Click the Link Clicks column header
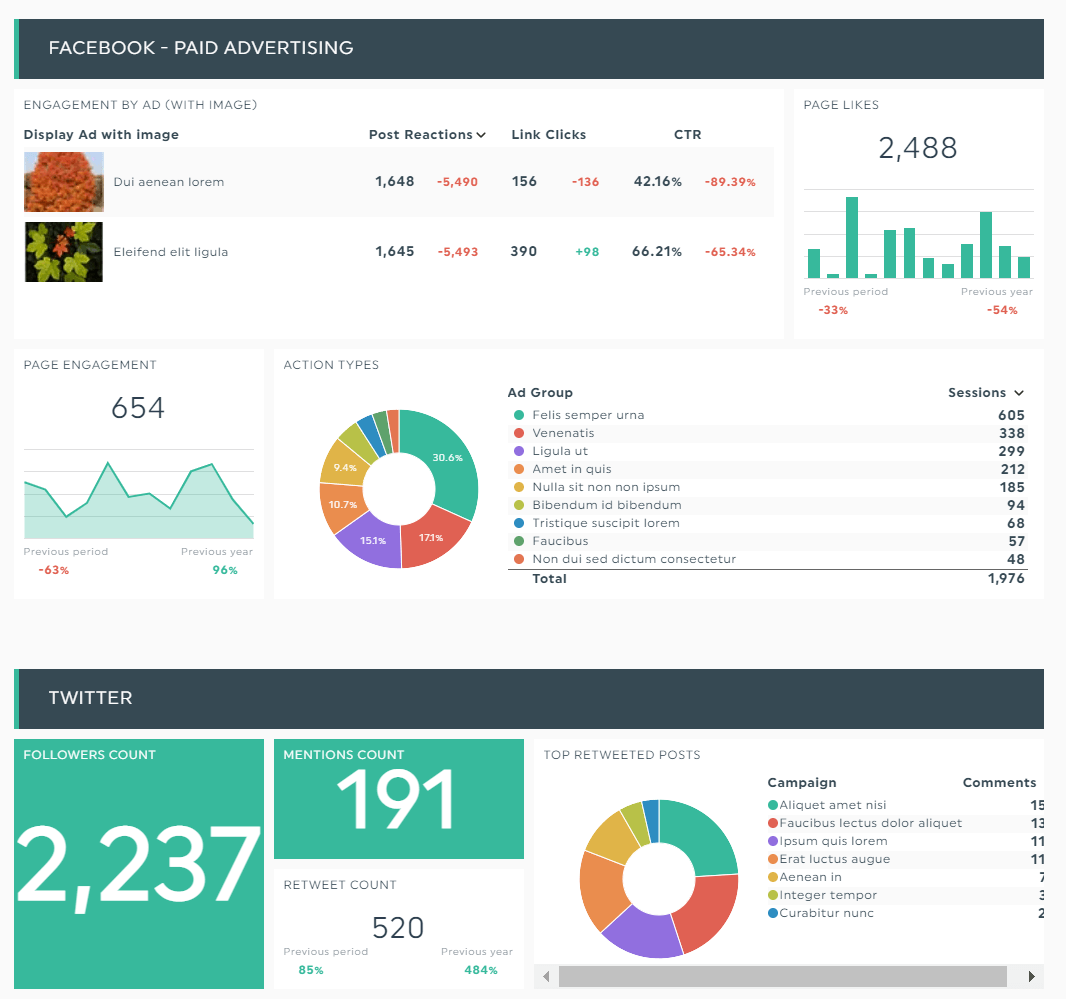The width and height of the screenshot is (1066, 999). coord(549,135)
